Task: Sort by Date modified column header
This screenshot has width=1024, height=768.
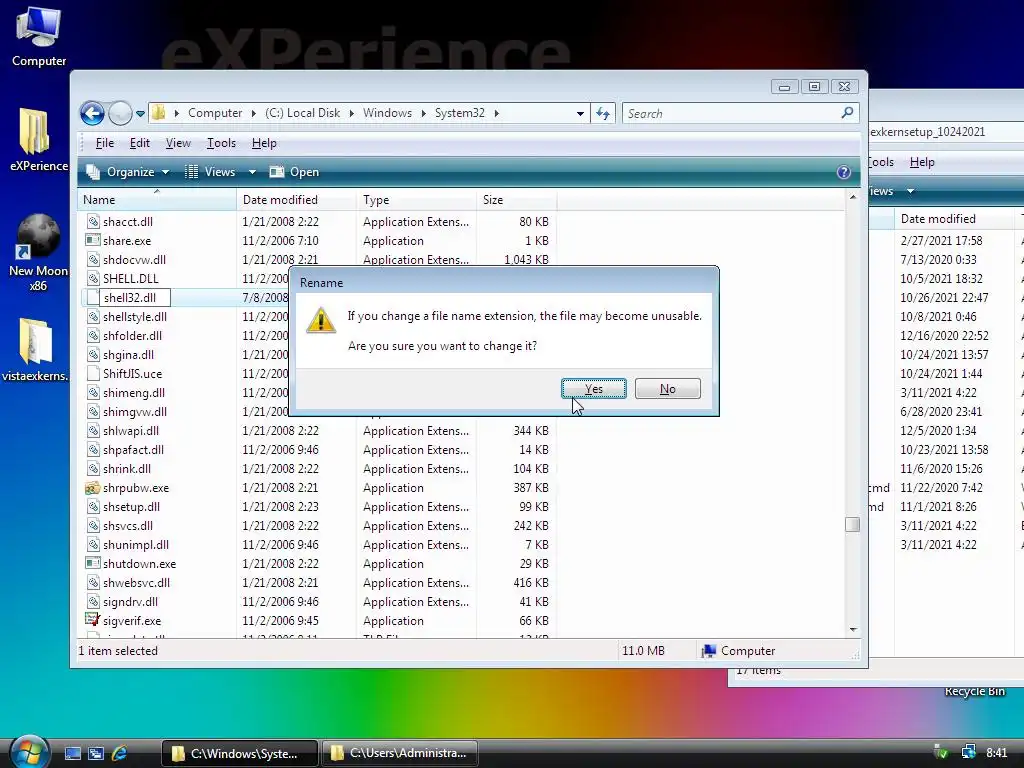Action: tap(296, 200)
